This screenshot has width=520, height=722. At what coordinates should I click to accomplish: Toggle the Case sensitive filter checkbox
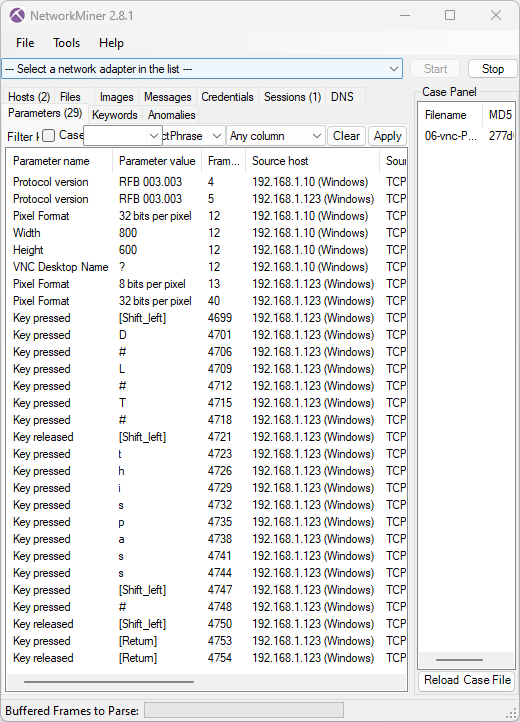pos(48,135)
